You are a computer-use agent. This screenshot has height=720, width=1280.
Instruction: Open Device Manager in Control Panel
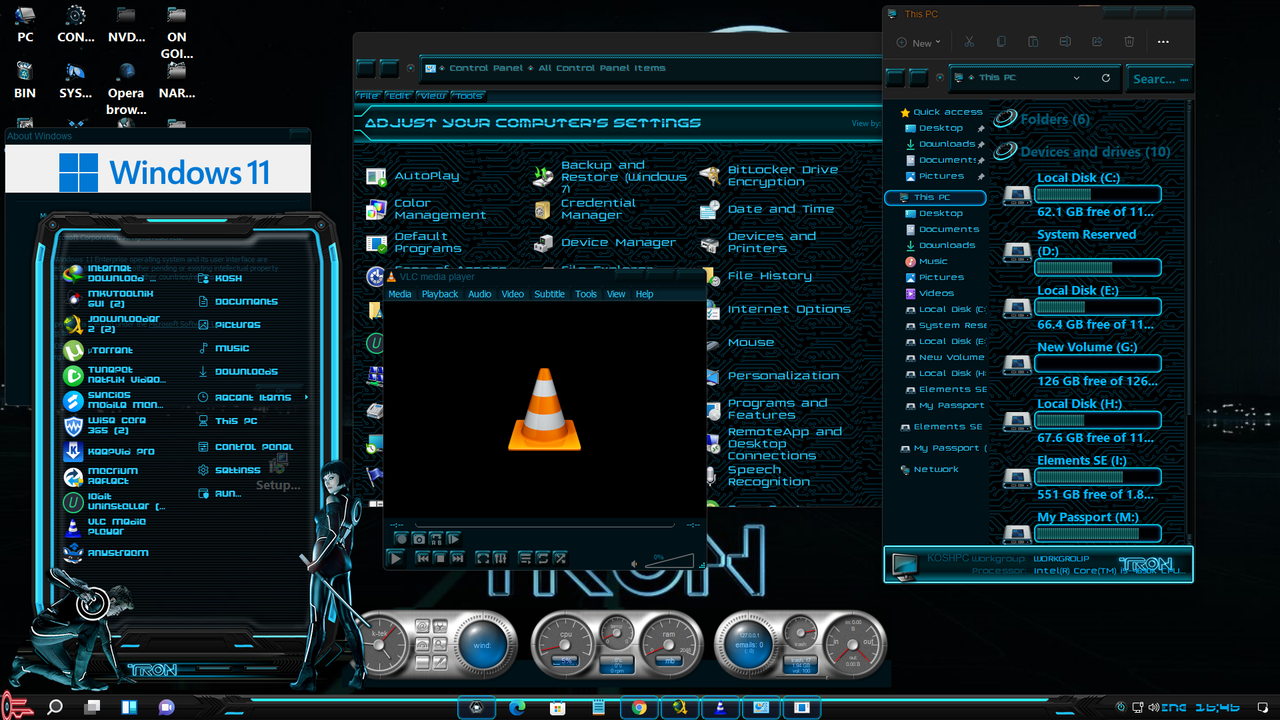605,243
